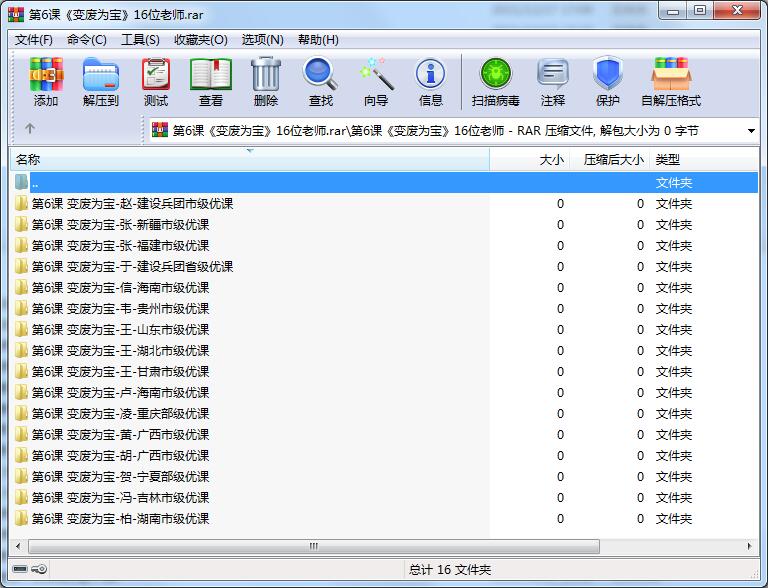The height and width of the screenshot is (588, 768).
Task: Select the '..' parent directory row
Action: coord(385,182)
